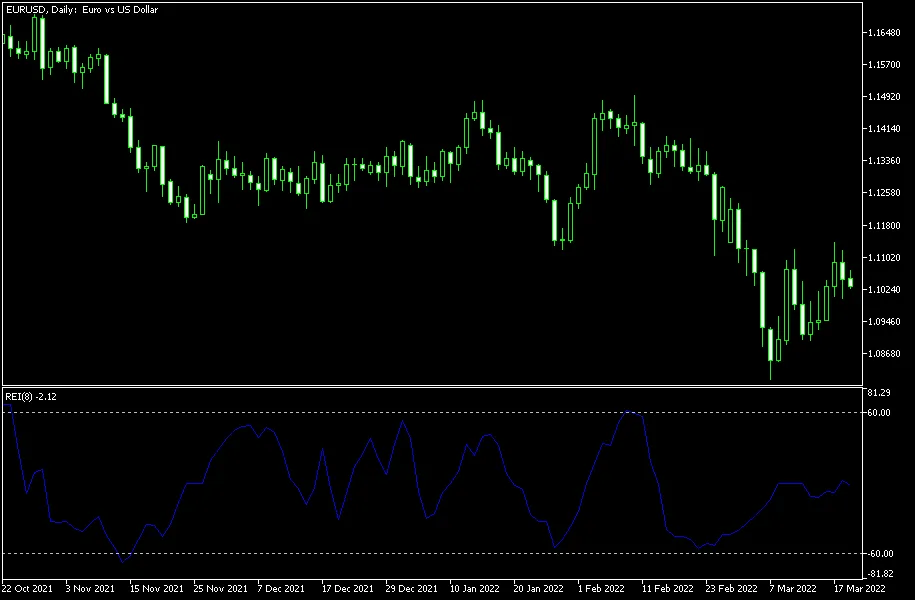Click the 1 Feb 2022 date label
The image size is (915, 600).
click(603, 589)
